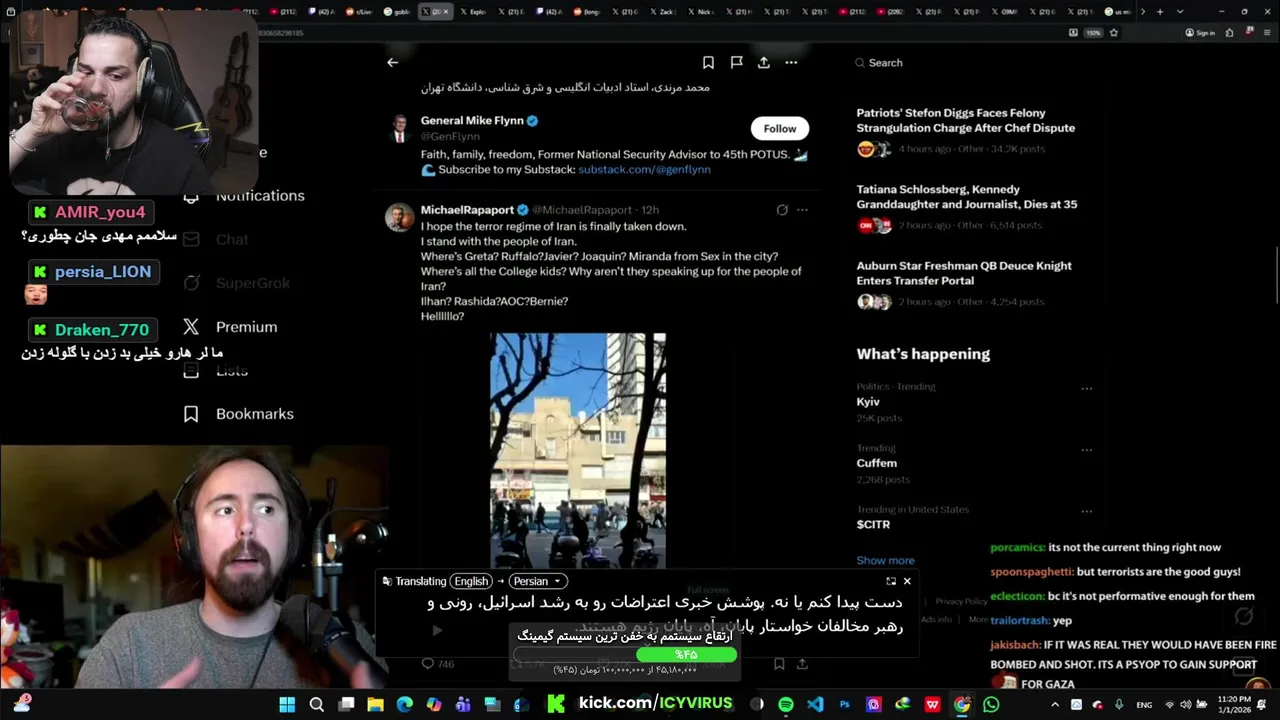Open options for the Cuffem trend
Screen dimensions: 1280x720
click(1087, 450)
